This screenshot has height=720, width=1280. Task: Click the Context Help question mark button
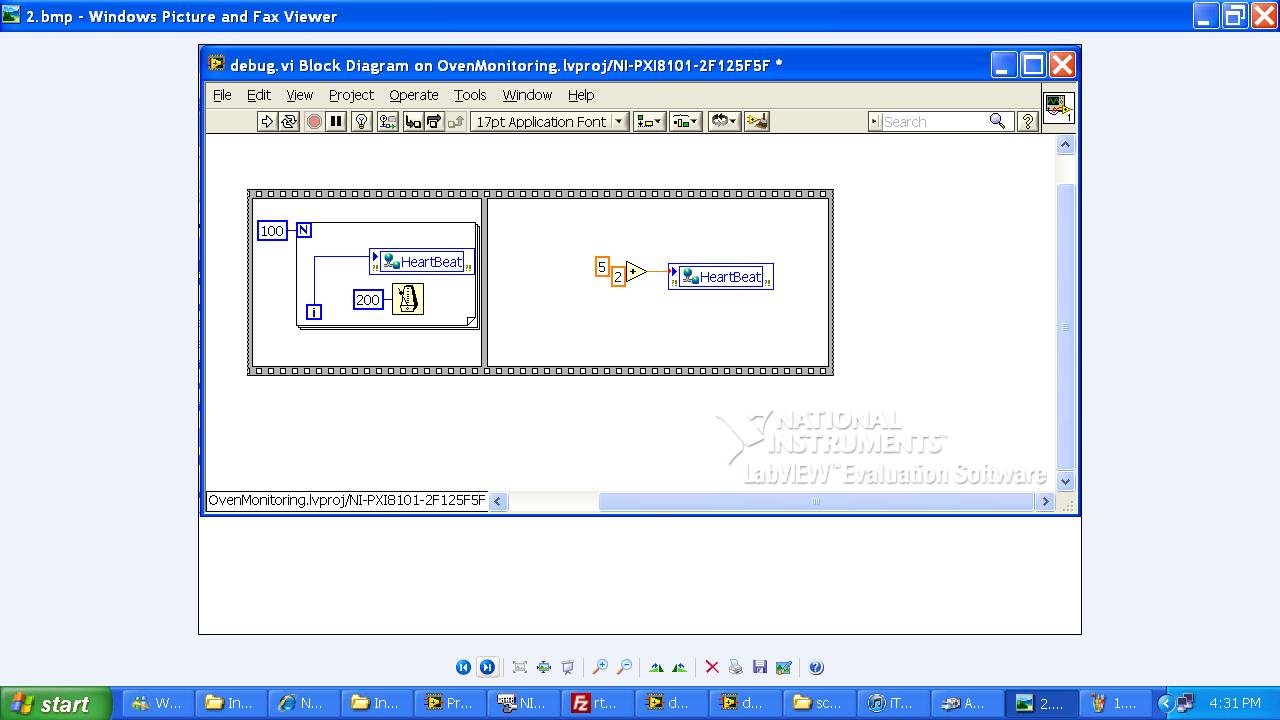pos(1027,121)
